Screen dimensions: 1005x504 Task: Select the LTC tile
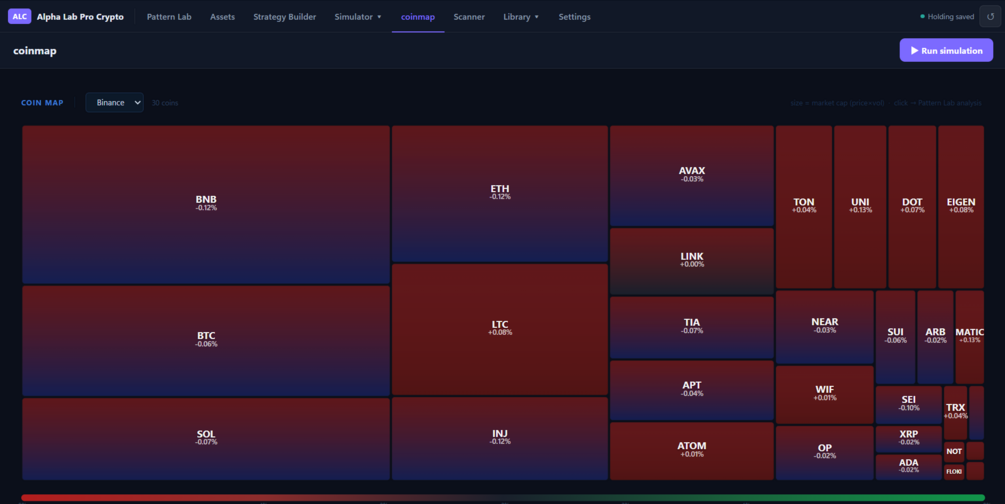(500, 329)
